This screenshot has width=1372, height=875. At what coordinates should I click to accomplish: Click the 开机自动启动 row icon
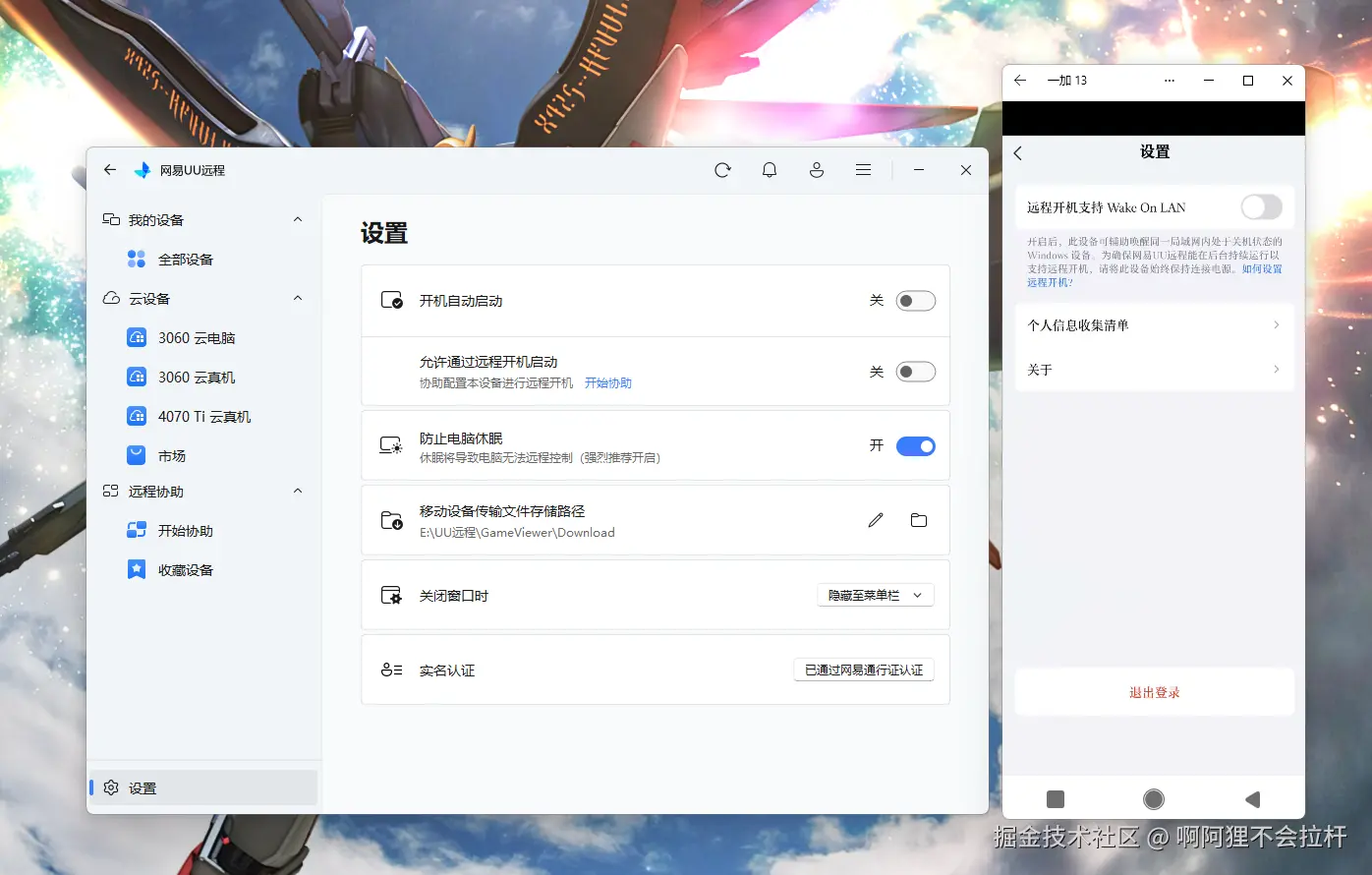tap(391, 301)
